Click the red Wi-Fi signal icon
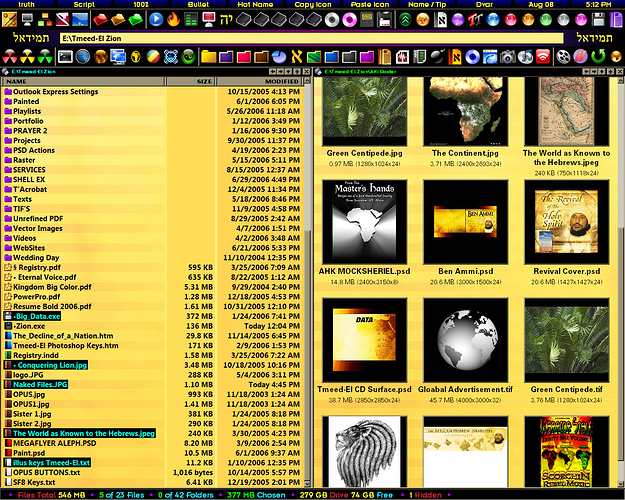The width and height of the screenshot is (625, 500). [543, 57]
